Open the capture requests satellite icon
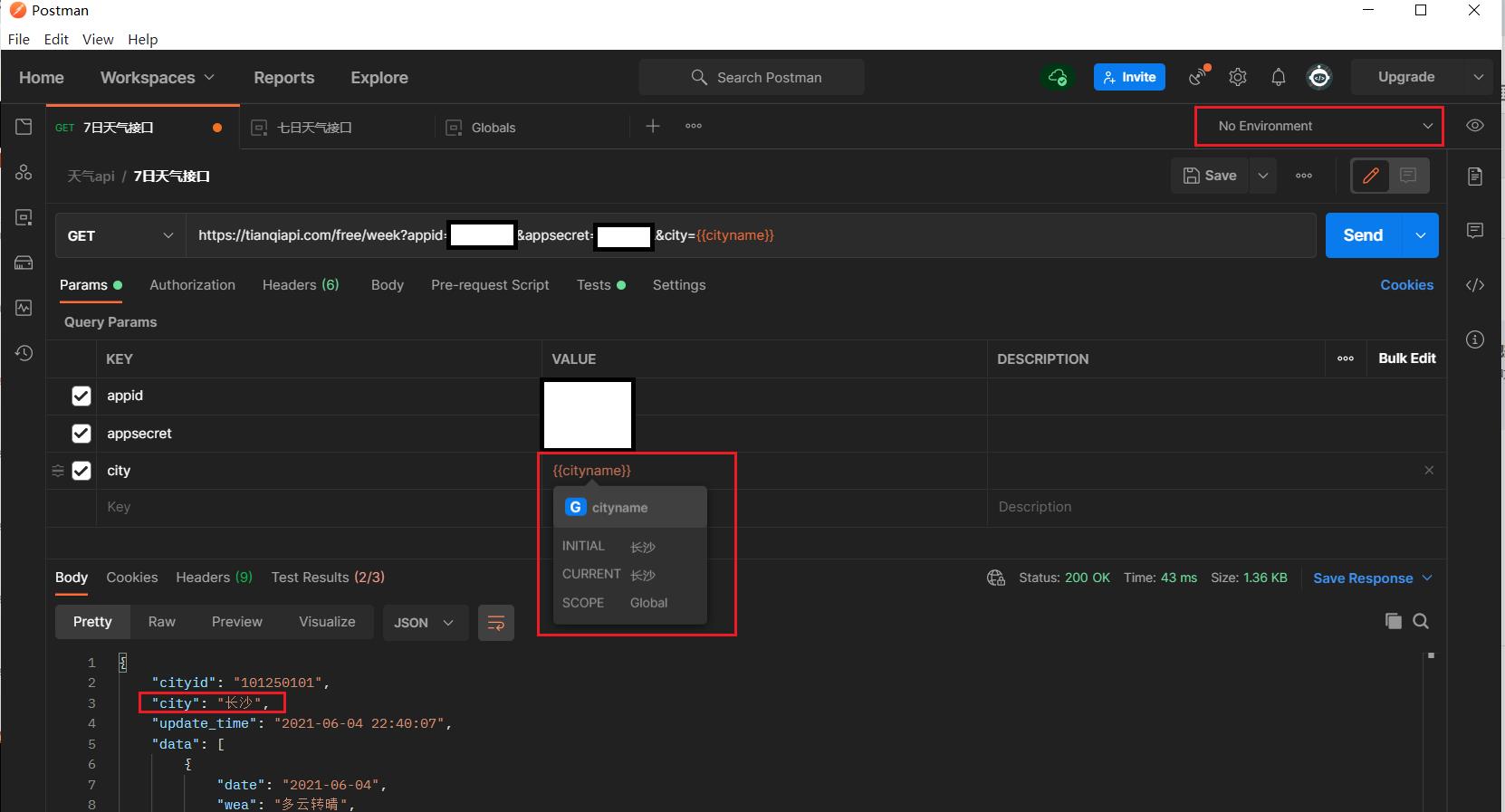 pyautogui.click(x=1199, y=76)
